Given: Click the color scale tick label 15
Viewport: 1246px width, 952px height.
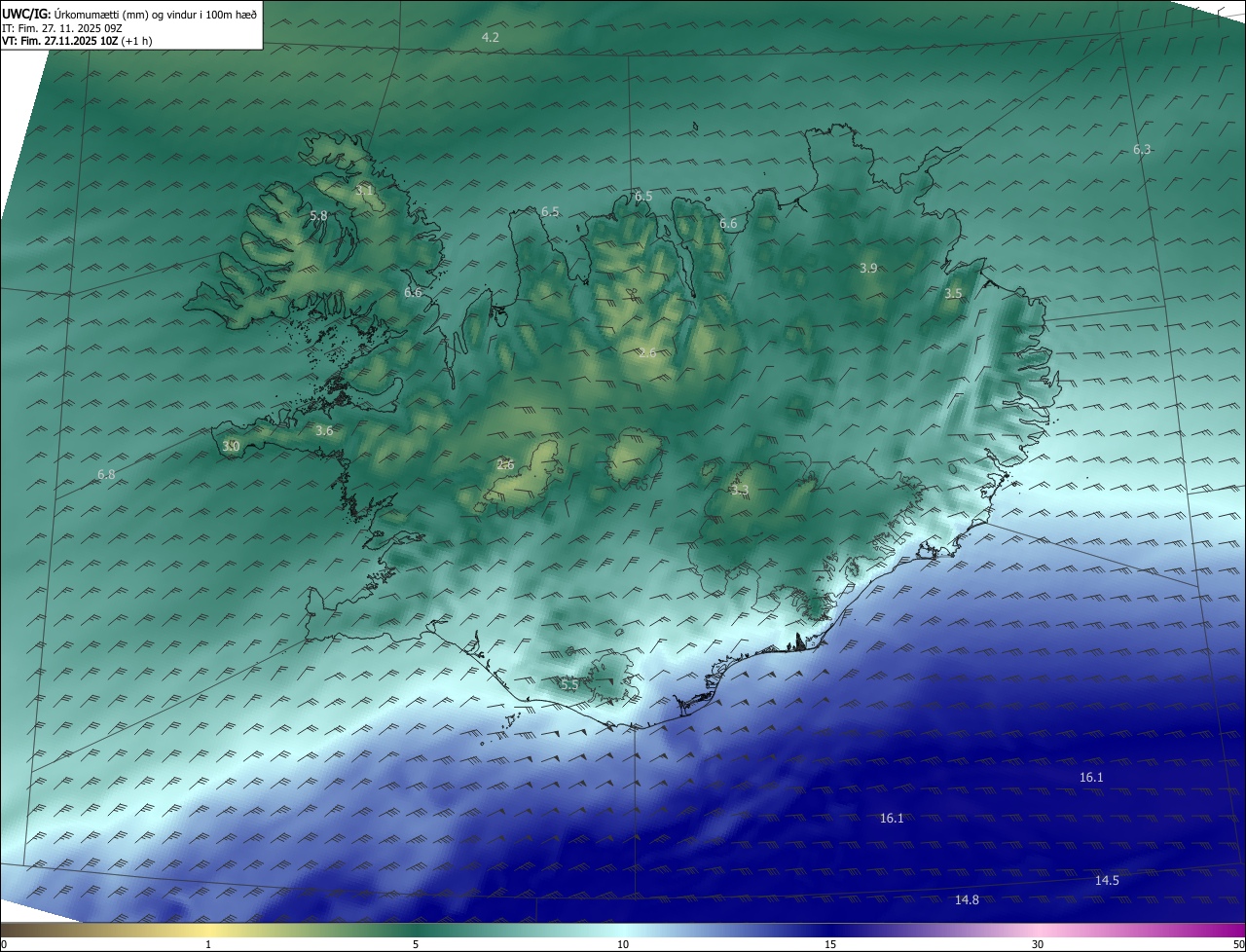Looking at the screenshot, I should coord(830,944).
